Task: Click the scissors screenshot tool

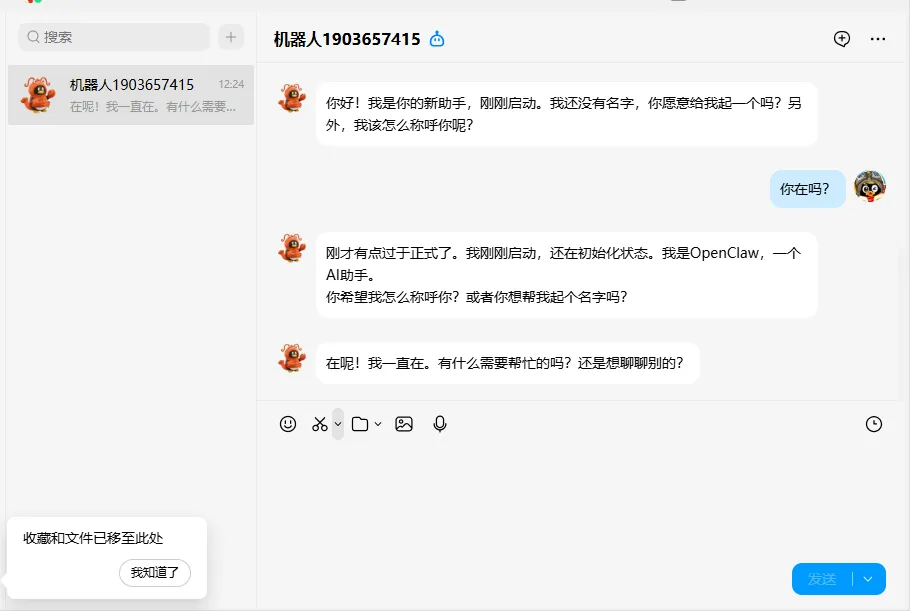Action: pyautogui.click(x=320, y=424)
